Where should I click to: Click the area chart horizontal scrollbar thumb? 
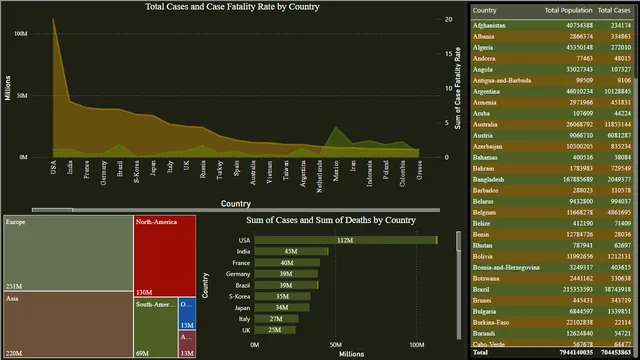pyautogui.click(x=53, y=210)
